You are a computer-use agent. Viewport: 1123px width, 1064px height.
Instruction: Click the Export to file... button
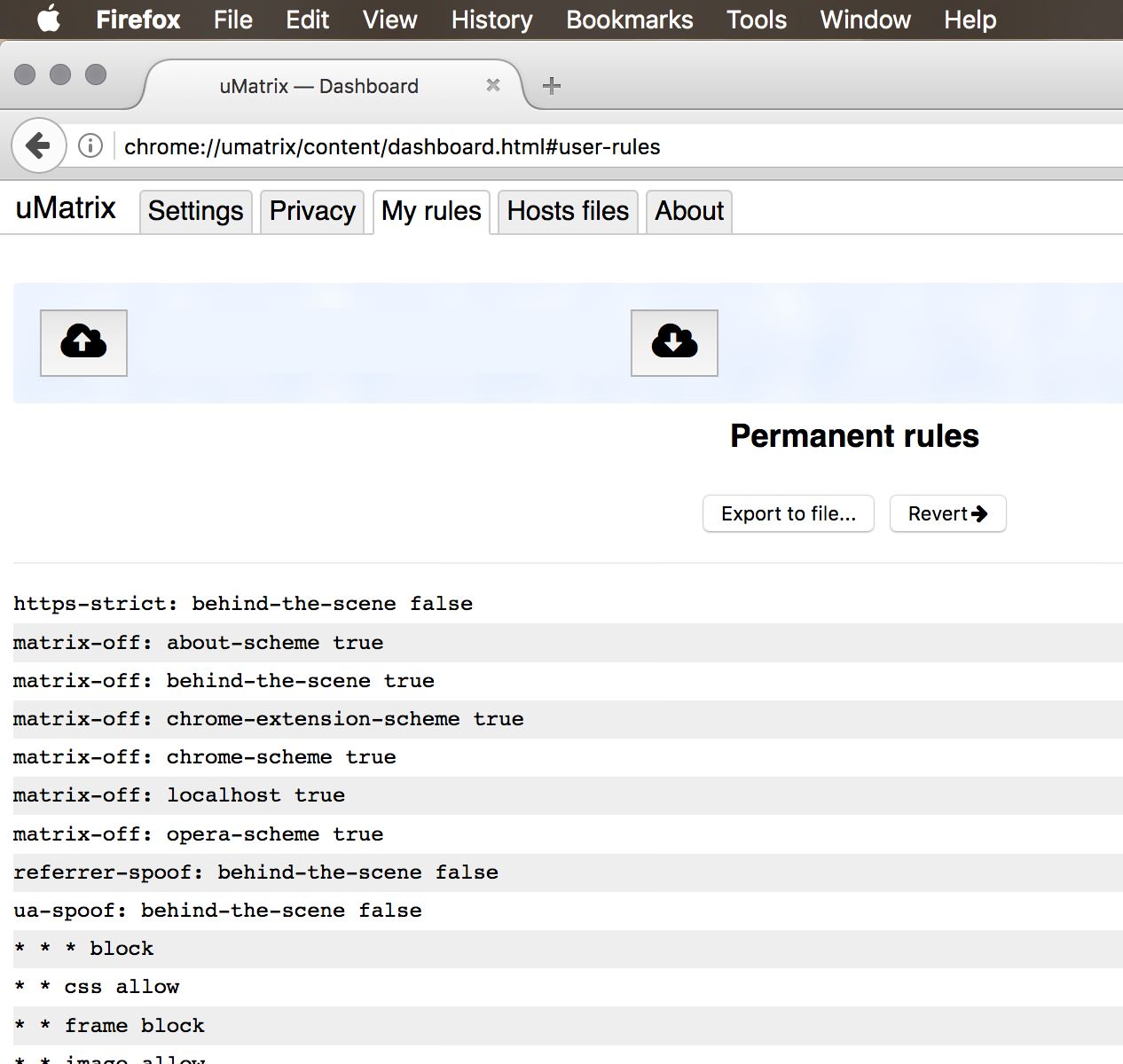click(x=788, y=513)
